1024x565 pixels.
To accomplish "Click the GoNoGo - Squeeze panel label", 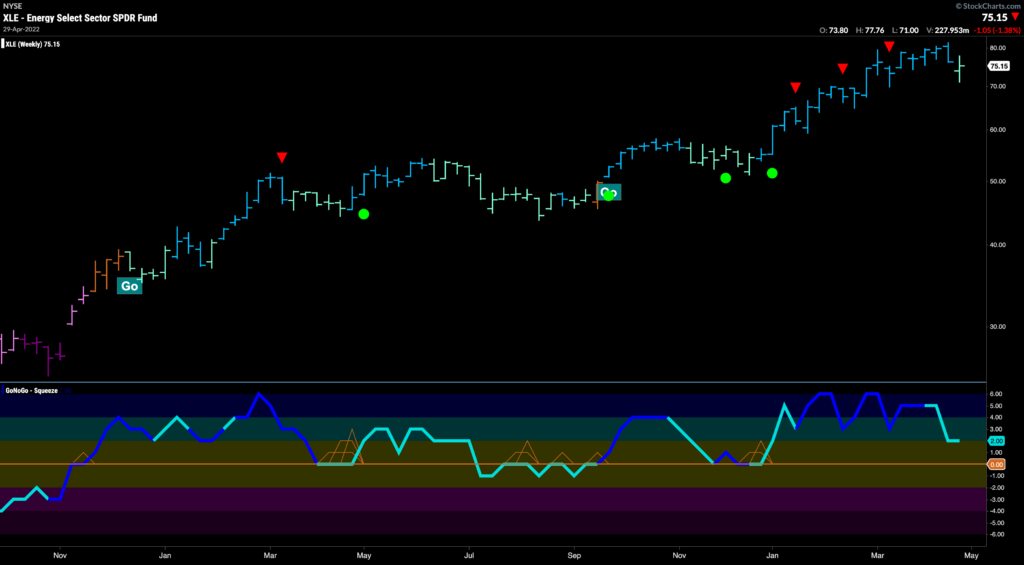I will tap(31, 390).
